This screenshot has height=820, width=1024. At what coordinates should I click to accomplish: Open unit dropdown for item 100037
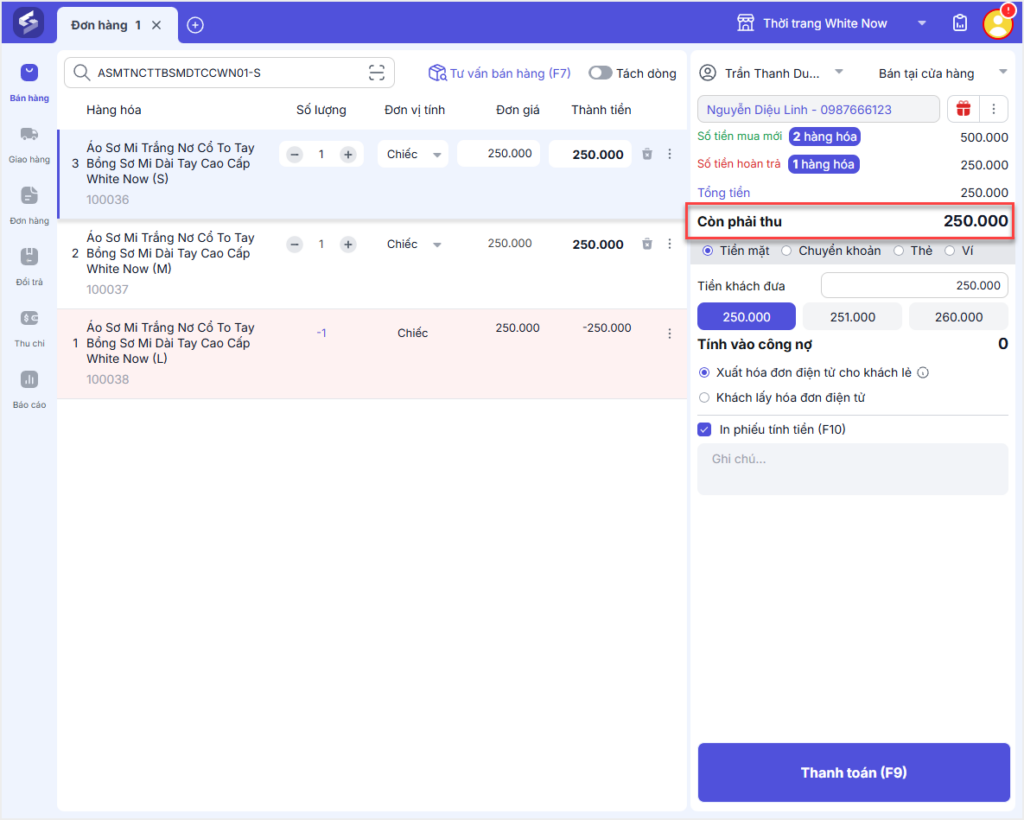413,244
